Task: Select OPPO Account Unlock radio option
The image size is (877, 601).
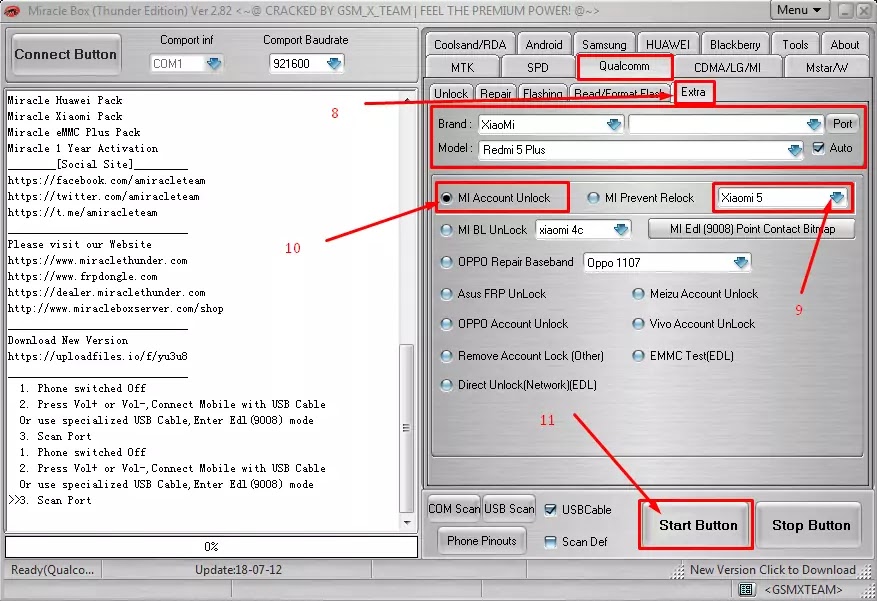Action: pos(446,324)
